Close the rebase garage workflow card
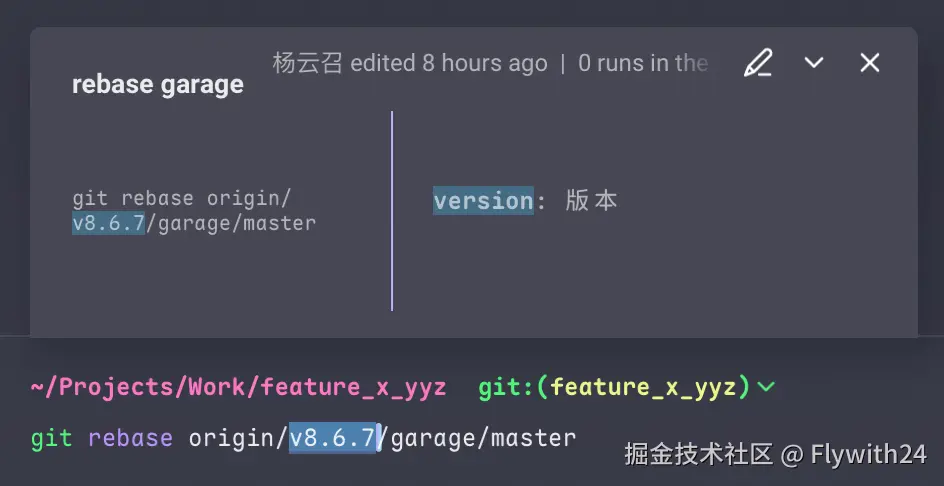 [x=870, y=63]
